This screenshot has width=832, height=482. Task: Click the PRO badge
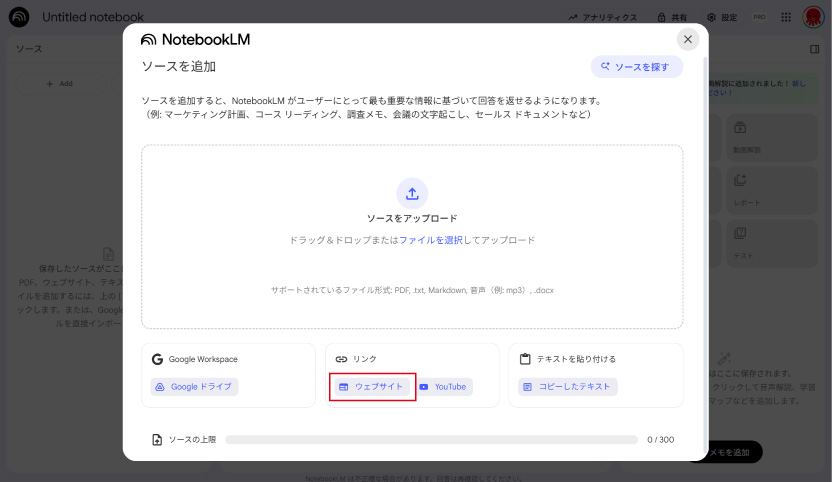[x=759, y=17]
